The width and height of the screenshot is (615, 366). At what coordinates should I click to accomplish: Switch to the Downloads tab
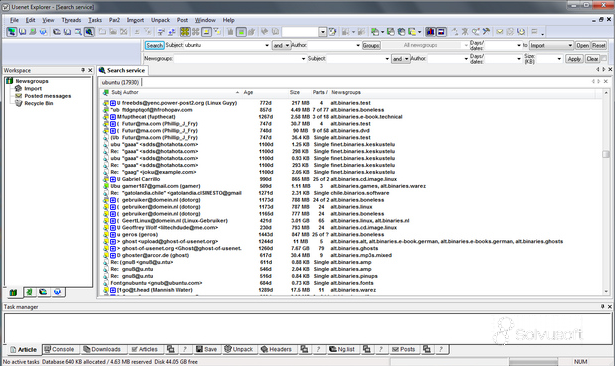(x=102, y=349)
